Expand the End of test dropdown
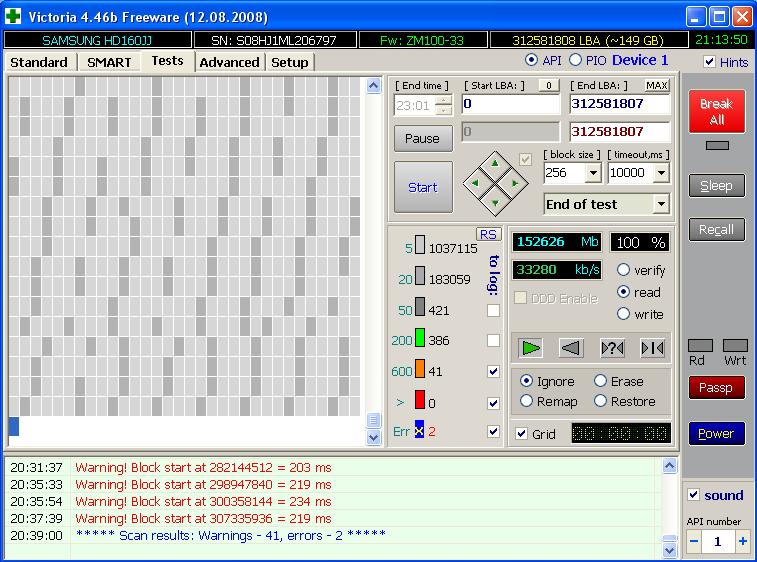757x562 pixels. [x=660, y=204]
